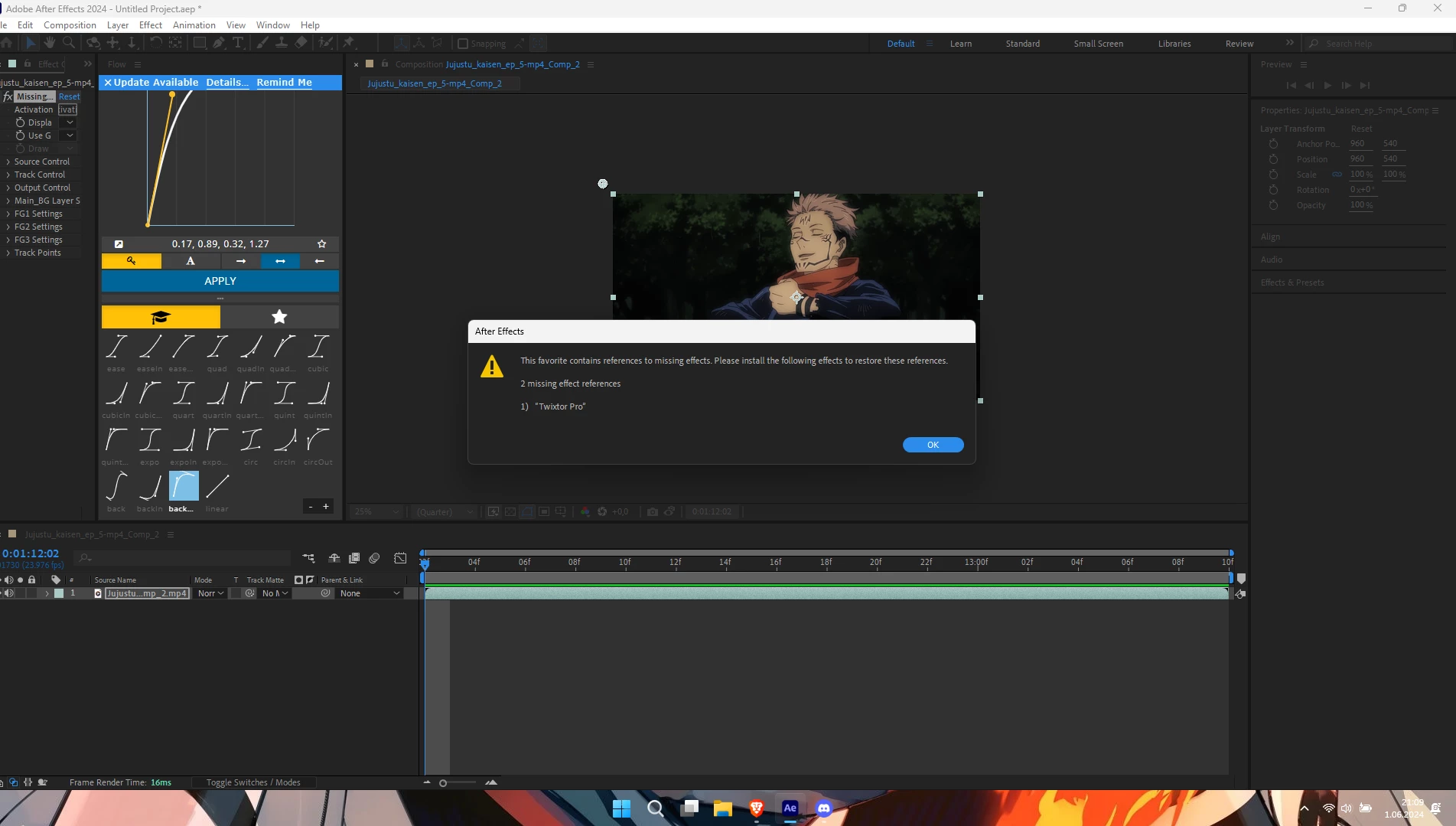Click the Graph Editor icon in timeline
1456x826 pixels.
tap(400, 558)
